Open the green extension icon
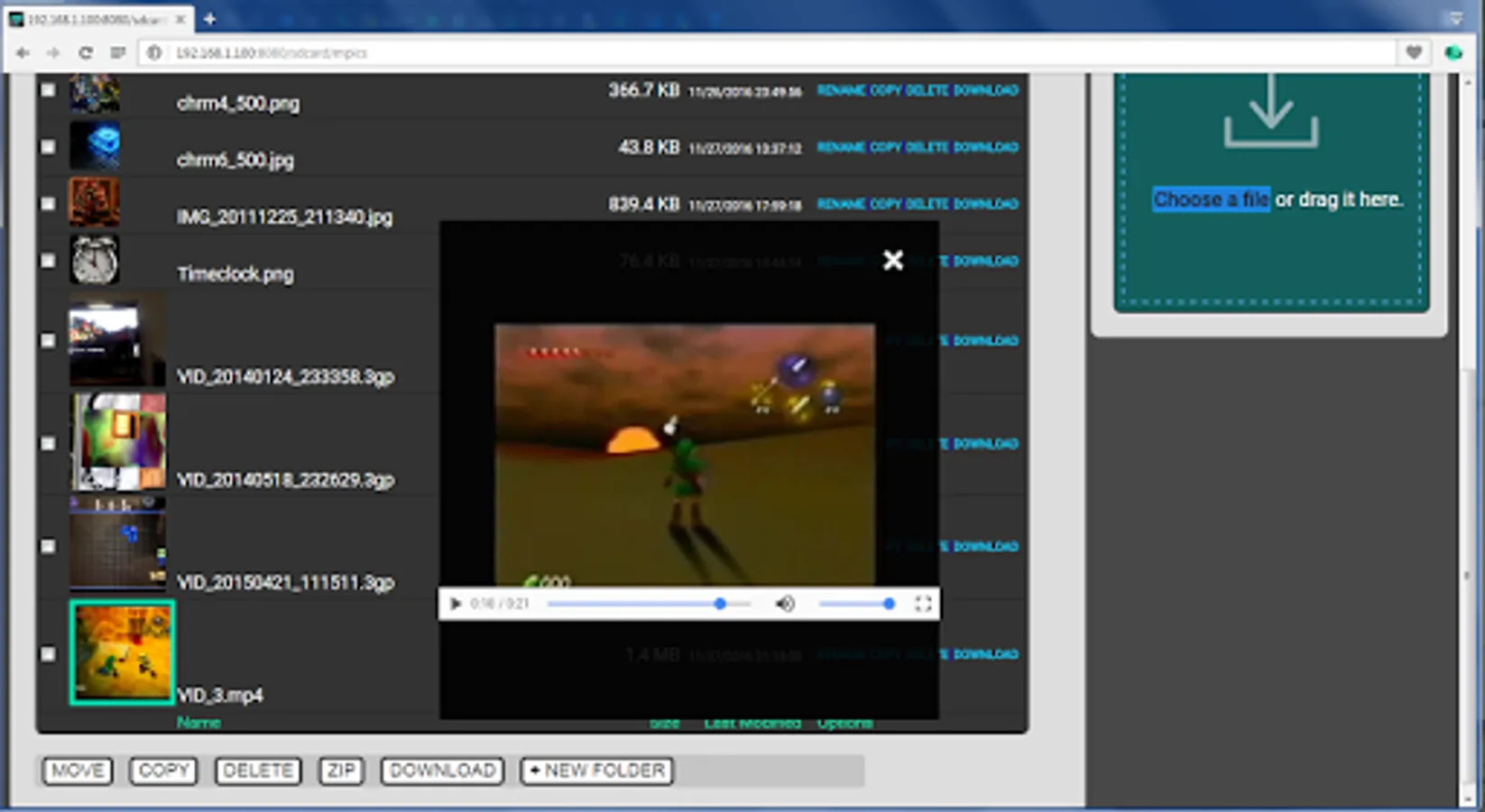The image size is (1485, 812). coord(1453,52)
